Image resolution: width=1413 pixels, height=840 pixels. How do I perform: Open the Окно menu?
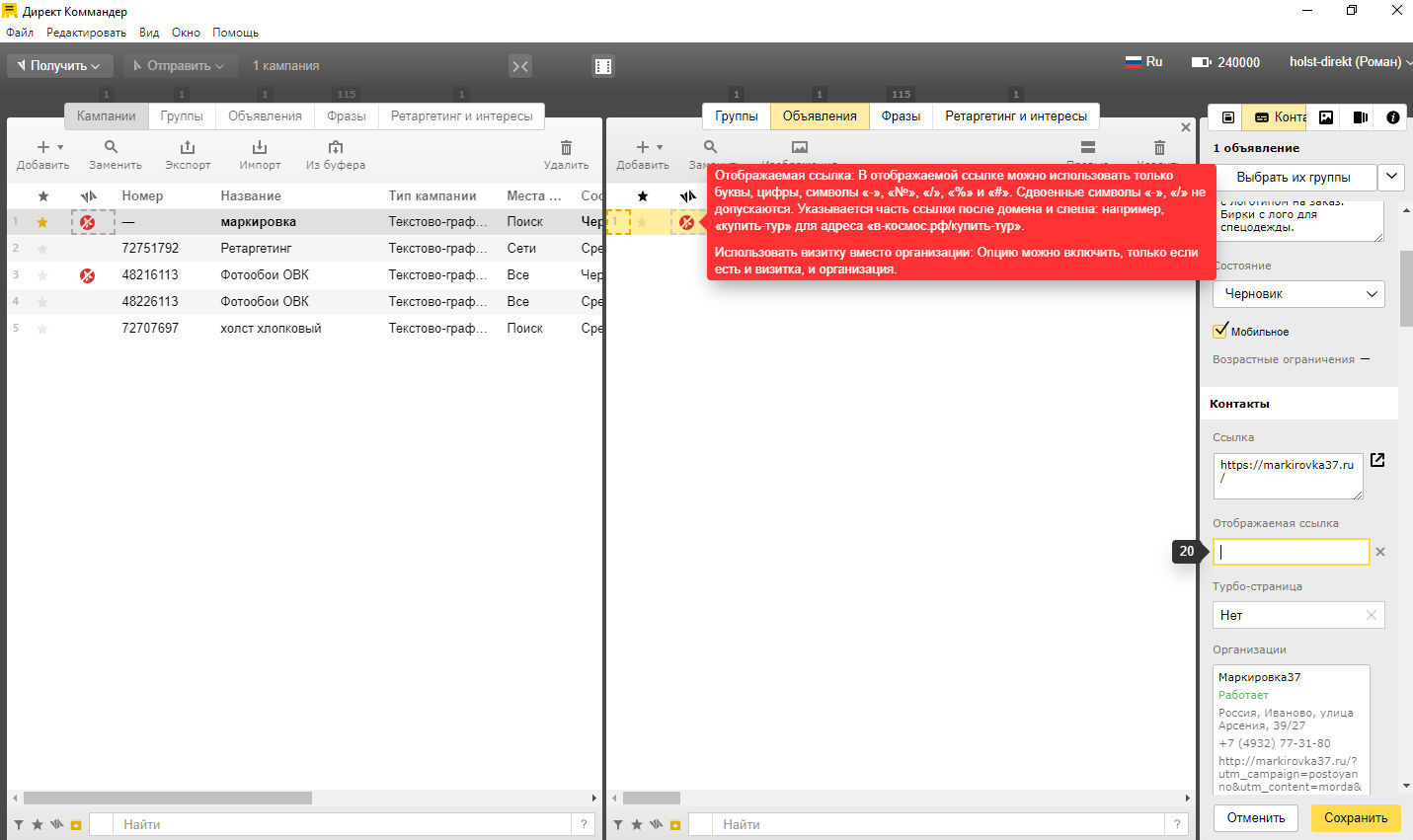click(x=186, y=33)
